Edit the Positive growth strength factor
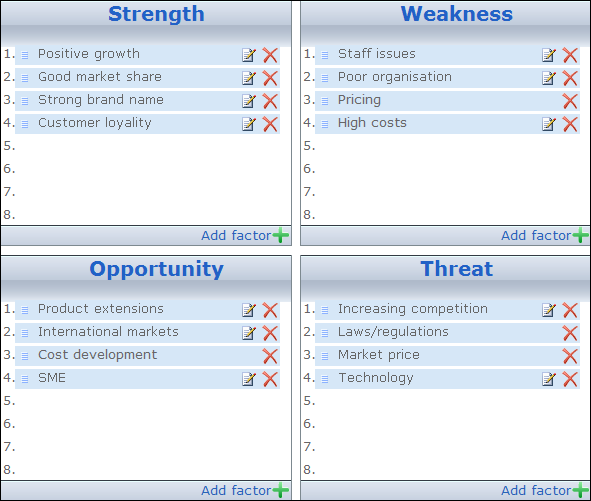591x501 pixels. click(x=249, y=55)
